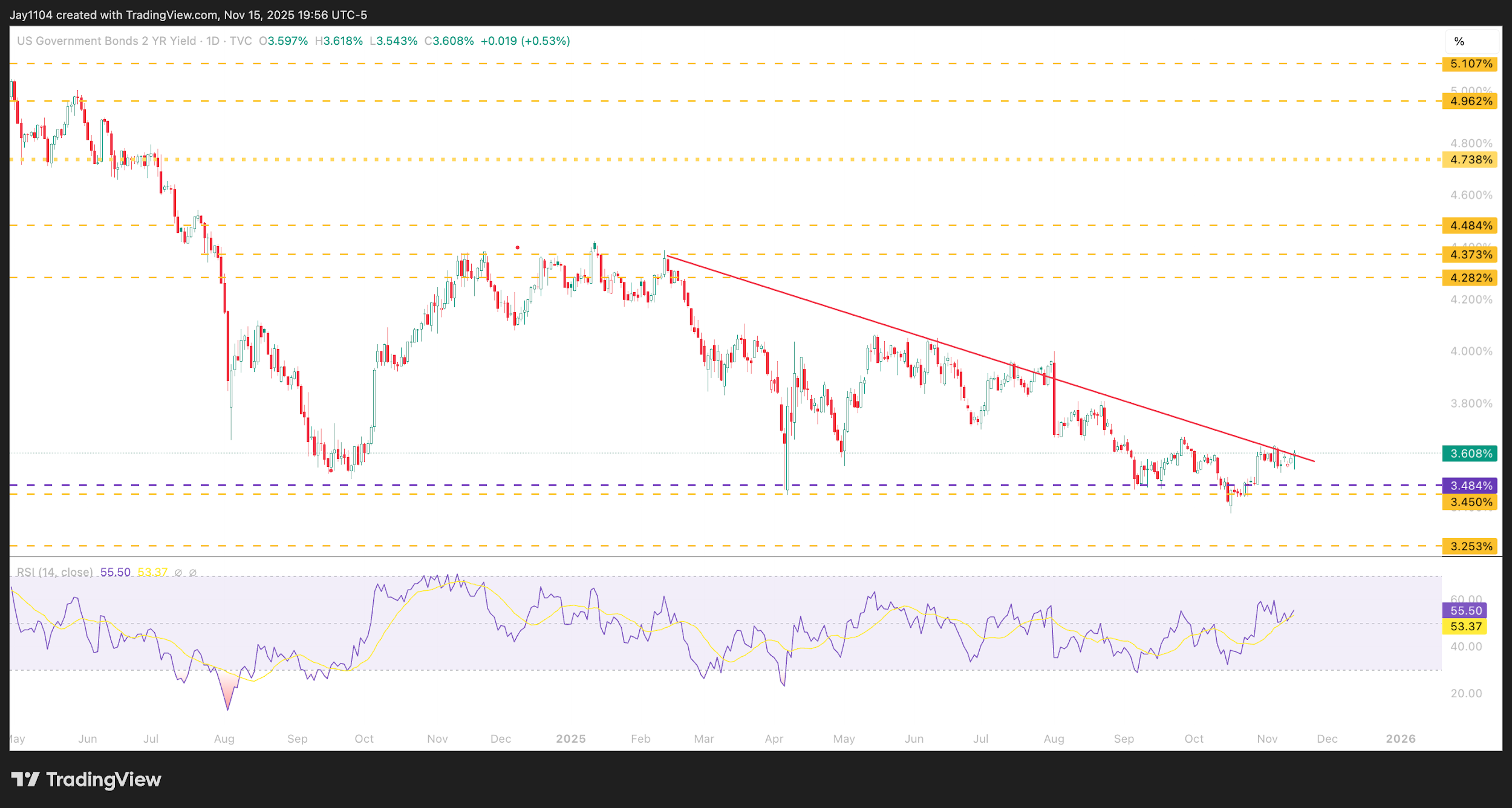Click first empty-value symbol after RSI legend
The image size is (1512, 808).
(178, 573)
